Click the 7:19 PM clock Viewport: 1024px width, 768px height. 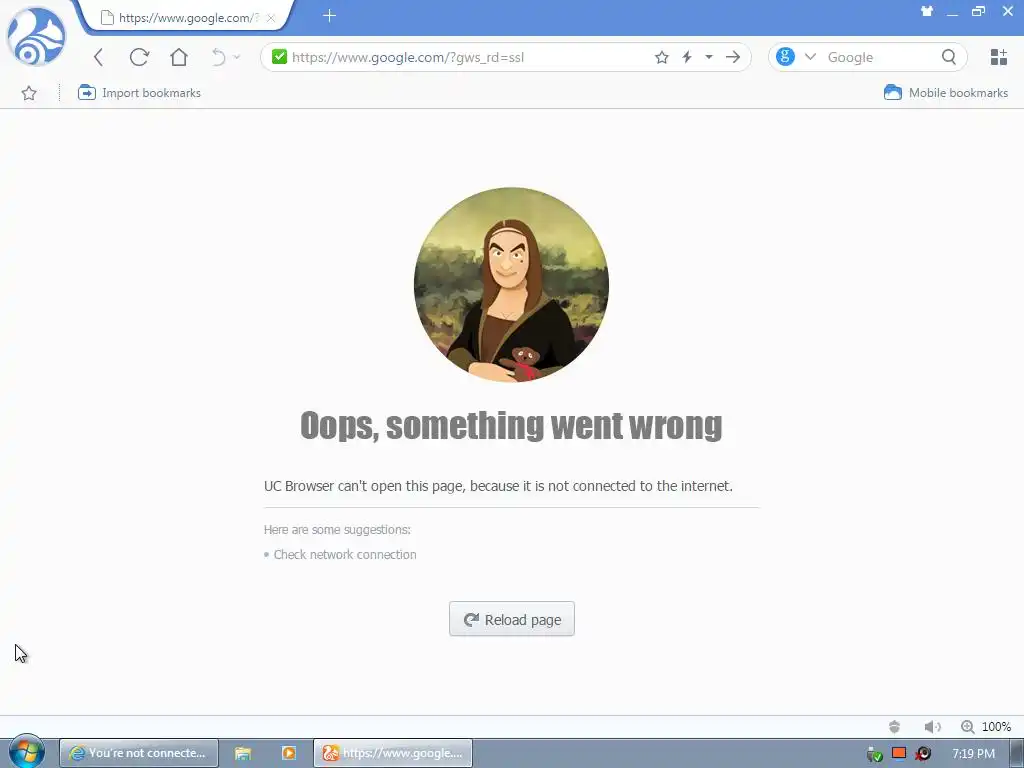973,754
